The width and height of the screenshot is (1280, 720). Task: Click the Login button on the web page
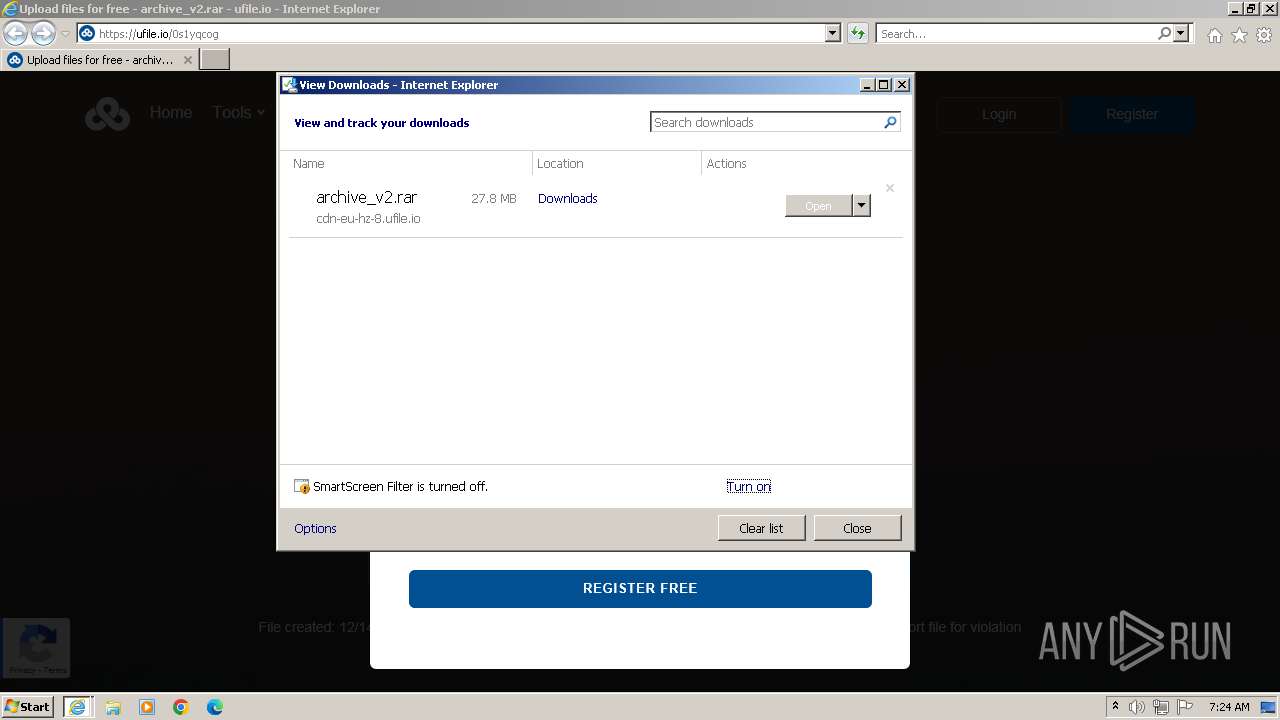click(x=999, y=114)
